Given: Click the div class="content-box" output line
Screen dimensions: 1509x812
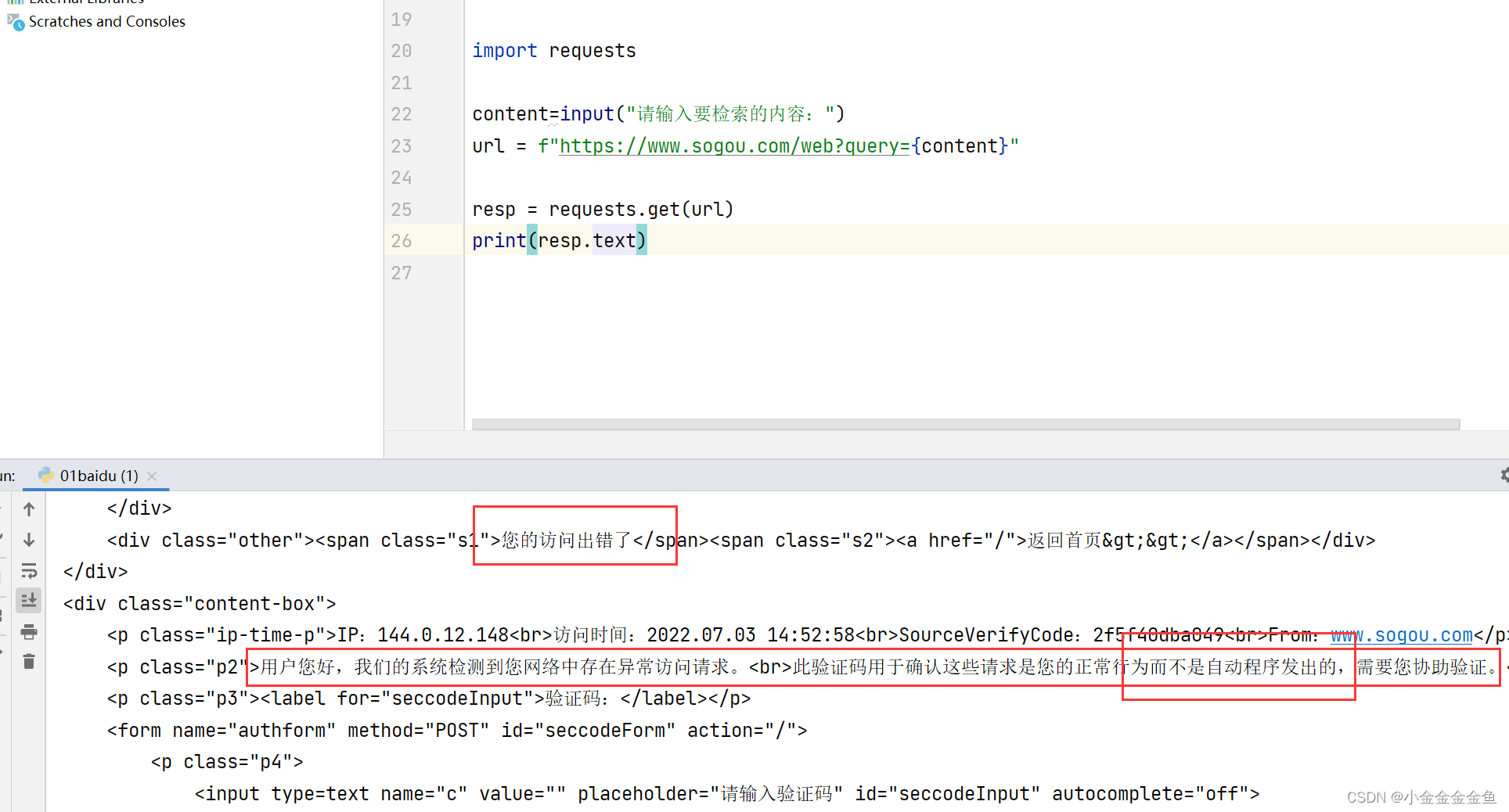Looking at the screenshot, I should pyautogui.click(x=200, y=604).
